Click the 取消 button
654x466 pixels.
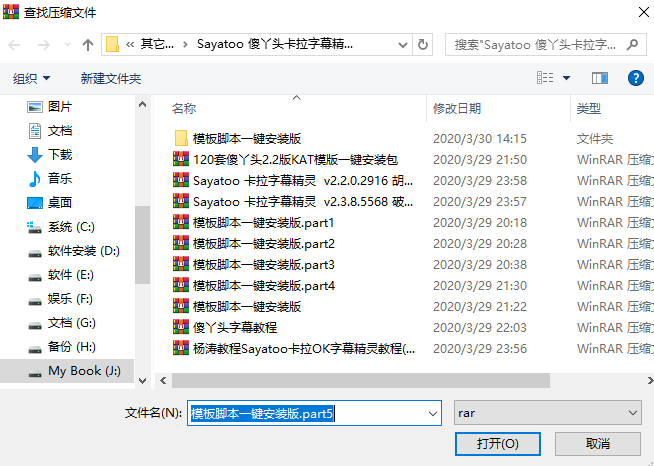[598, 443]
